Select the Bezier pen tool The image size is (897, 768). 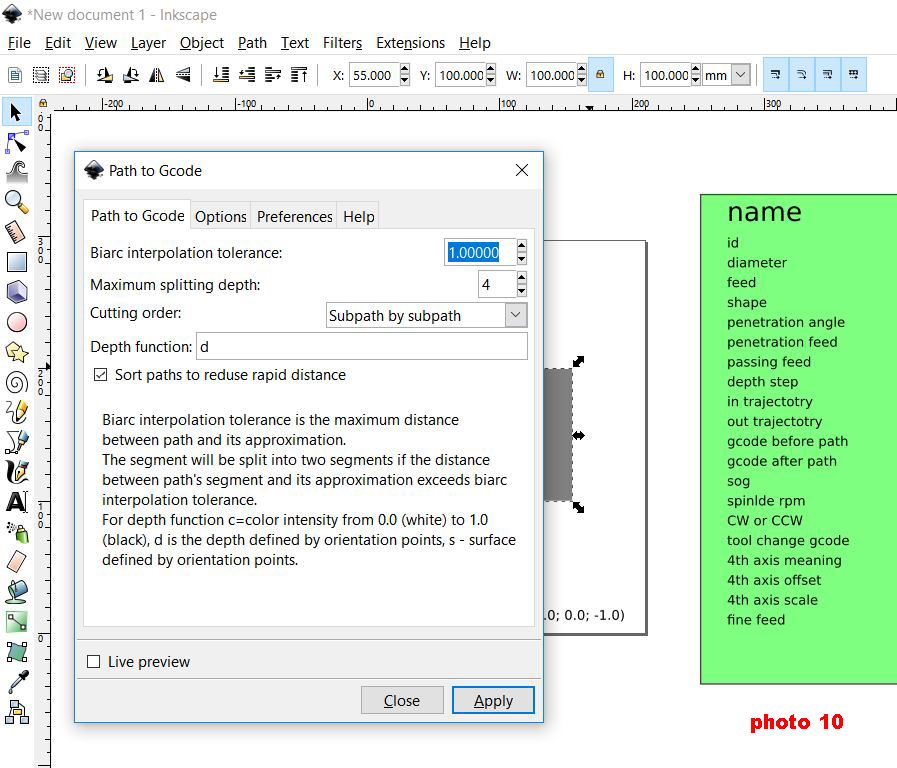(17, 442)
